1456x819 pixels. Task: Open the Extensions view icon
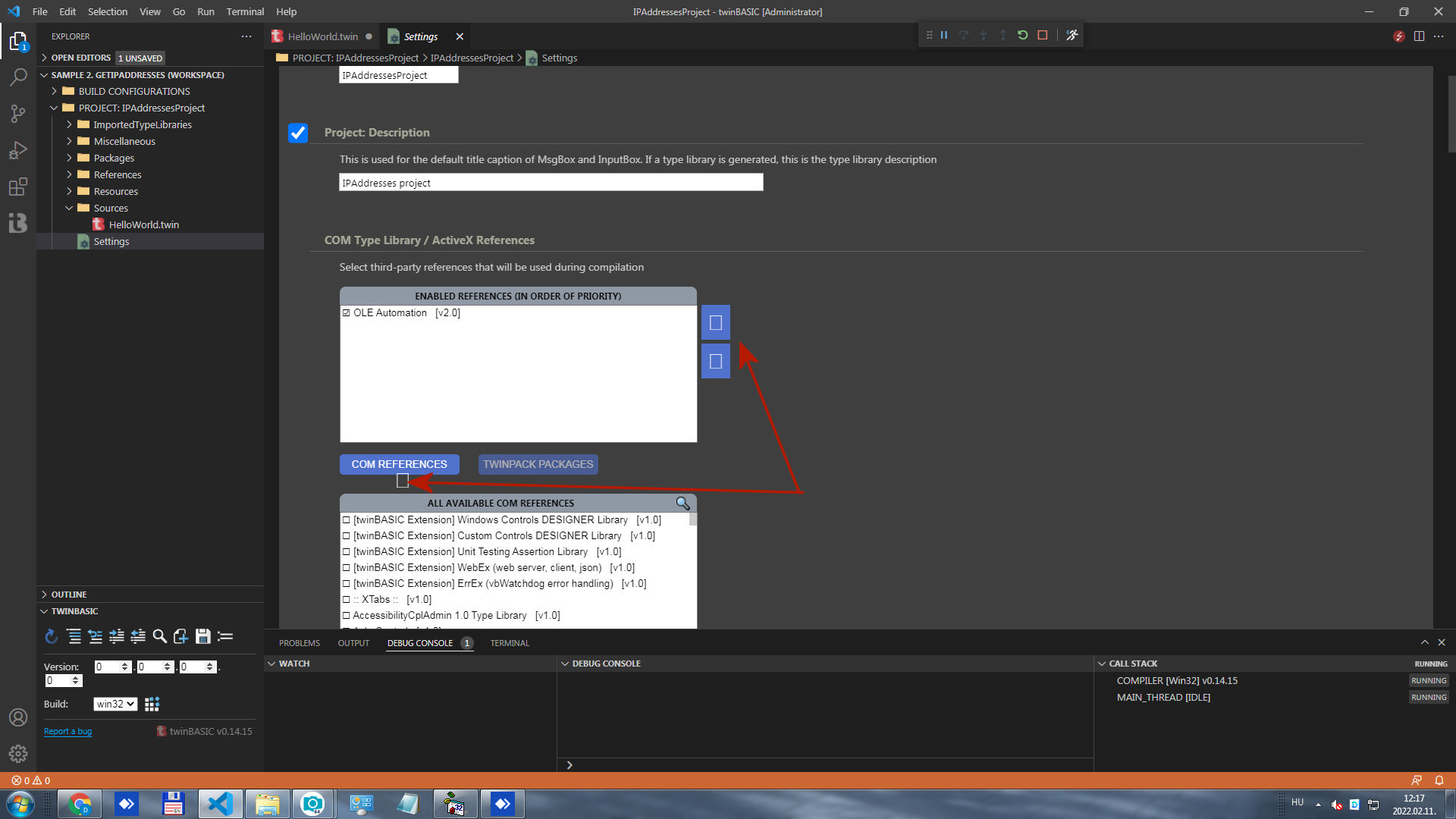[x=18, y=187]
